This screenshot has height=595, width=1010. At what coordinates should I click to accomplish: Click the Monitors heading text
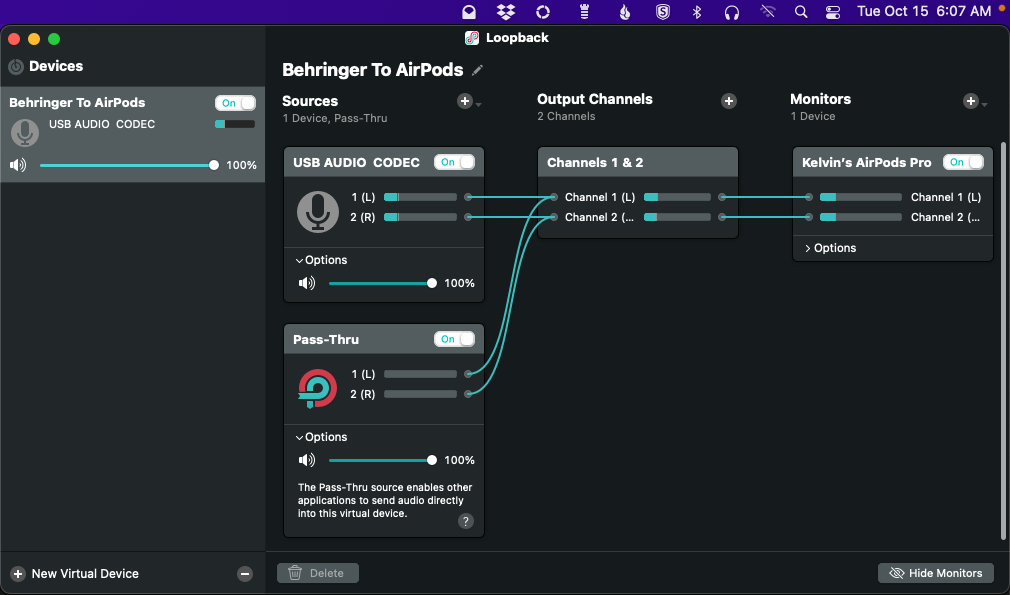coord(821,99)
